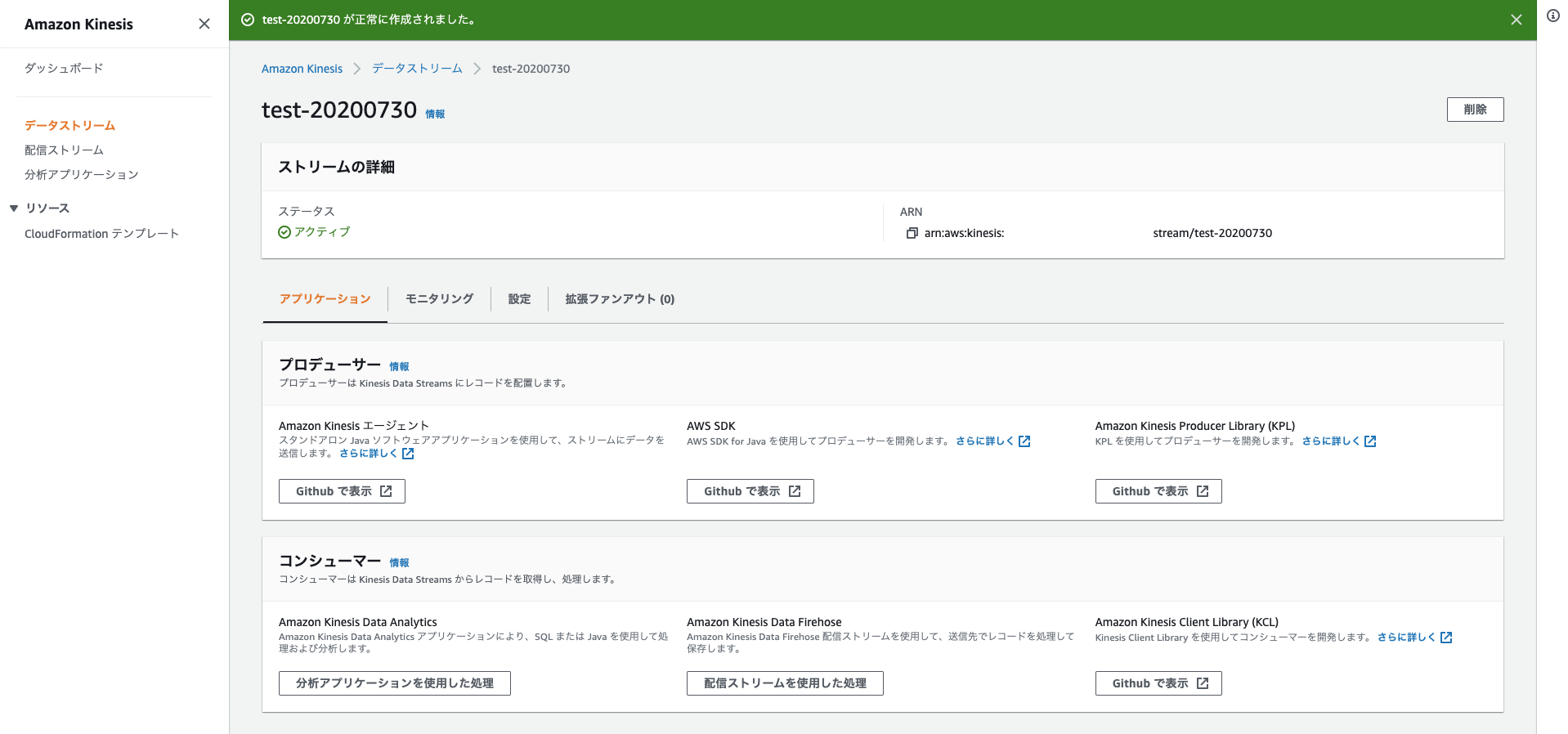
Task: Open 分析アプリケーション in the sidebar
Action: point(82,174)
